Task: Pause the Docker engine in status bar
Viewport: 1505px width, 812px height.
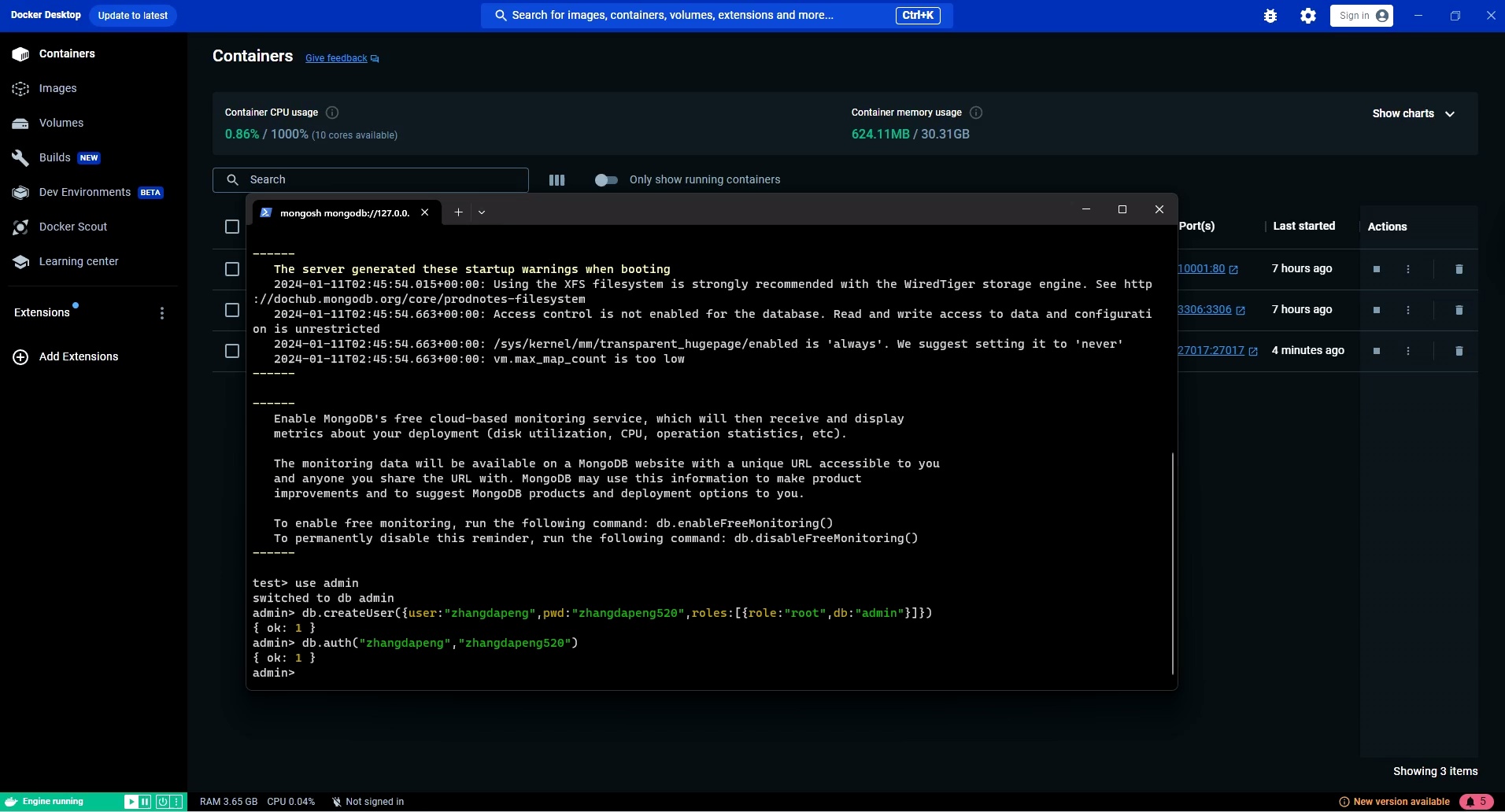Action: 145,802
